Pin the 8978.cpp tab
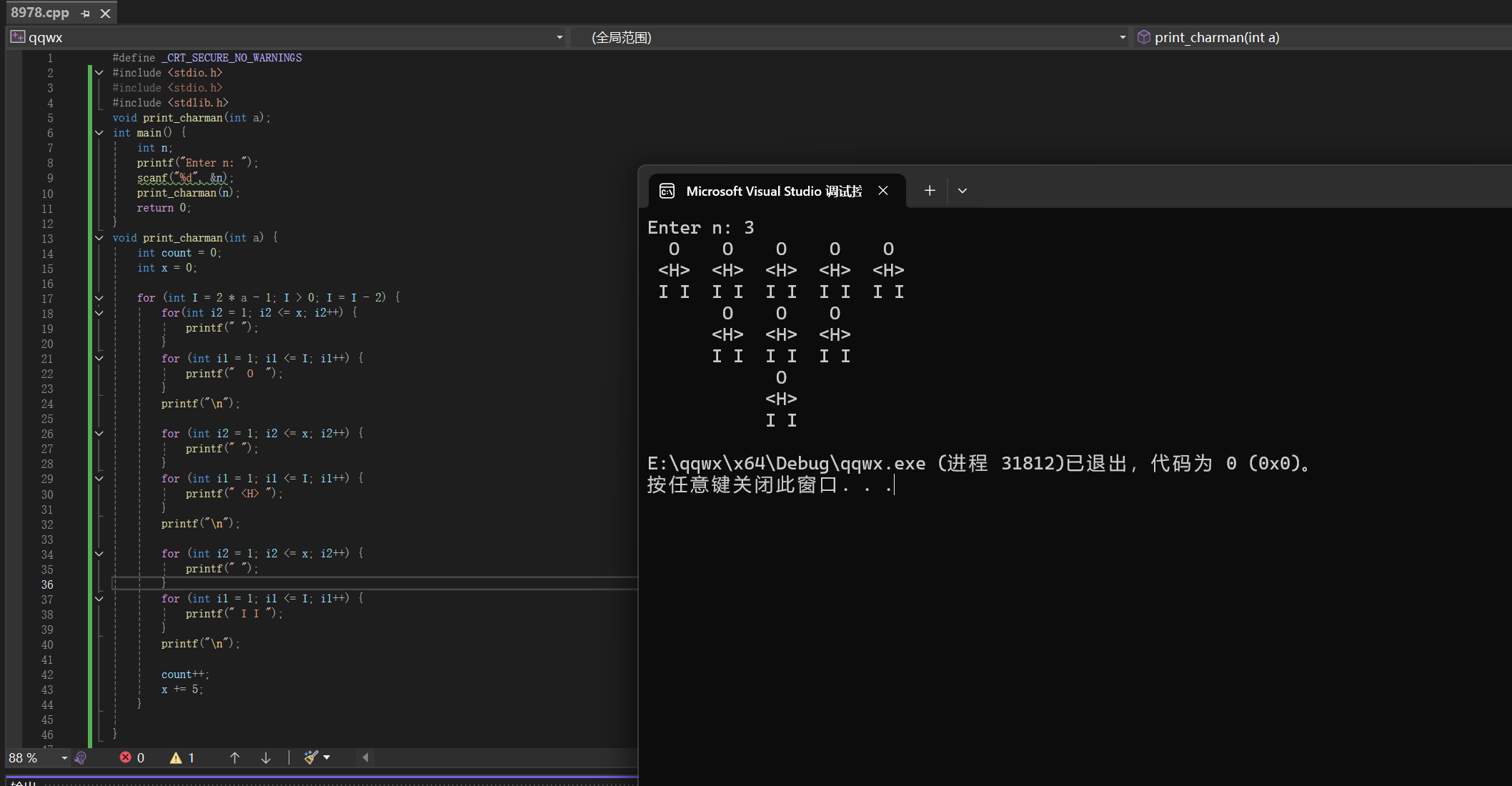The image size is (1512, 786). (86, 13)
